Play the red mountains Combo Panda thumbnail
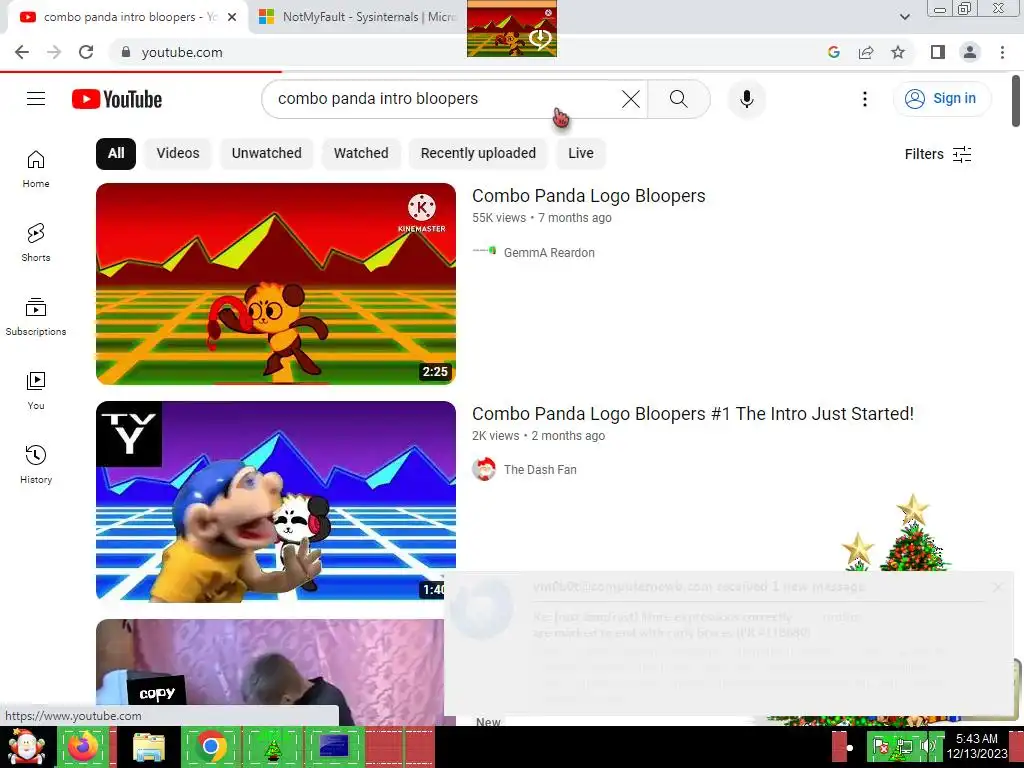This screenshot has height=768, width=1024. 276,284
